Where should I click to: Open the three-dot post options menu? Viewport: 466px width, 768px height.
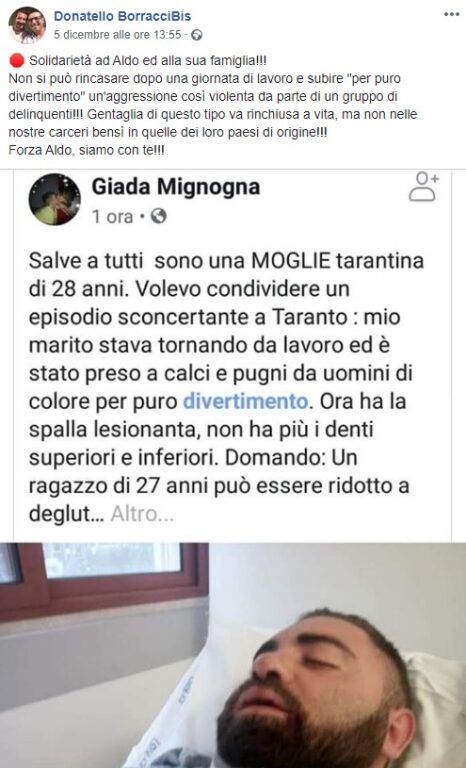point(451,14)
